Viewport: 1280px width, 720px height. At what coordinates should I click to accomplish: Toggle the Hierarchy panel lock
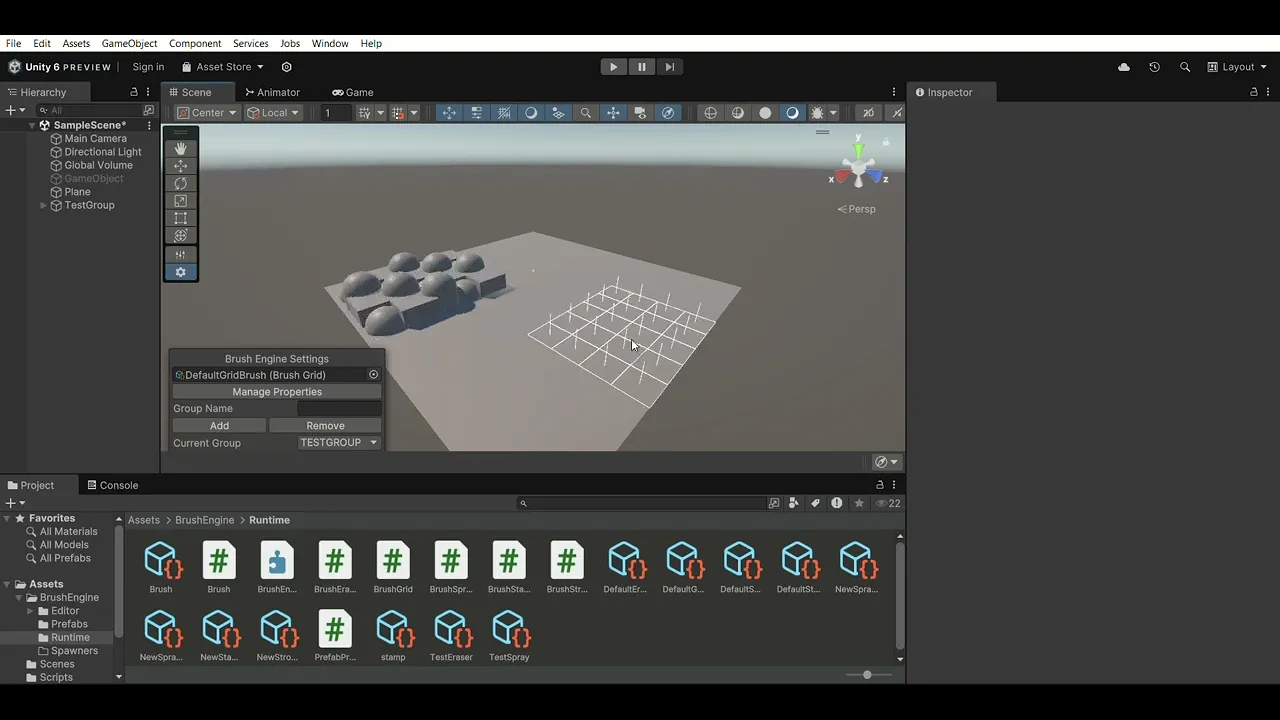[134, 92]
